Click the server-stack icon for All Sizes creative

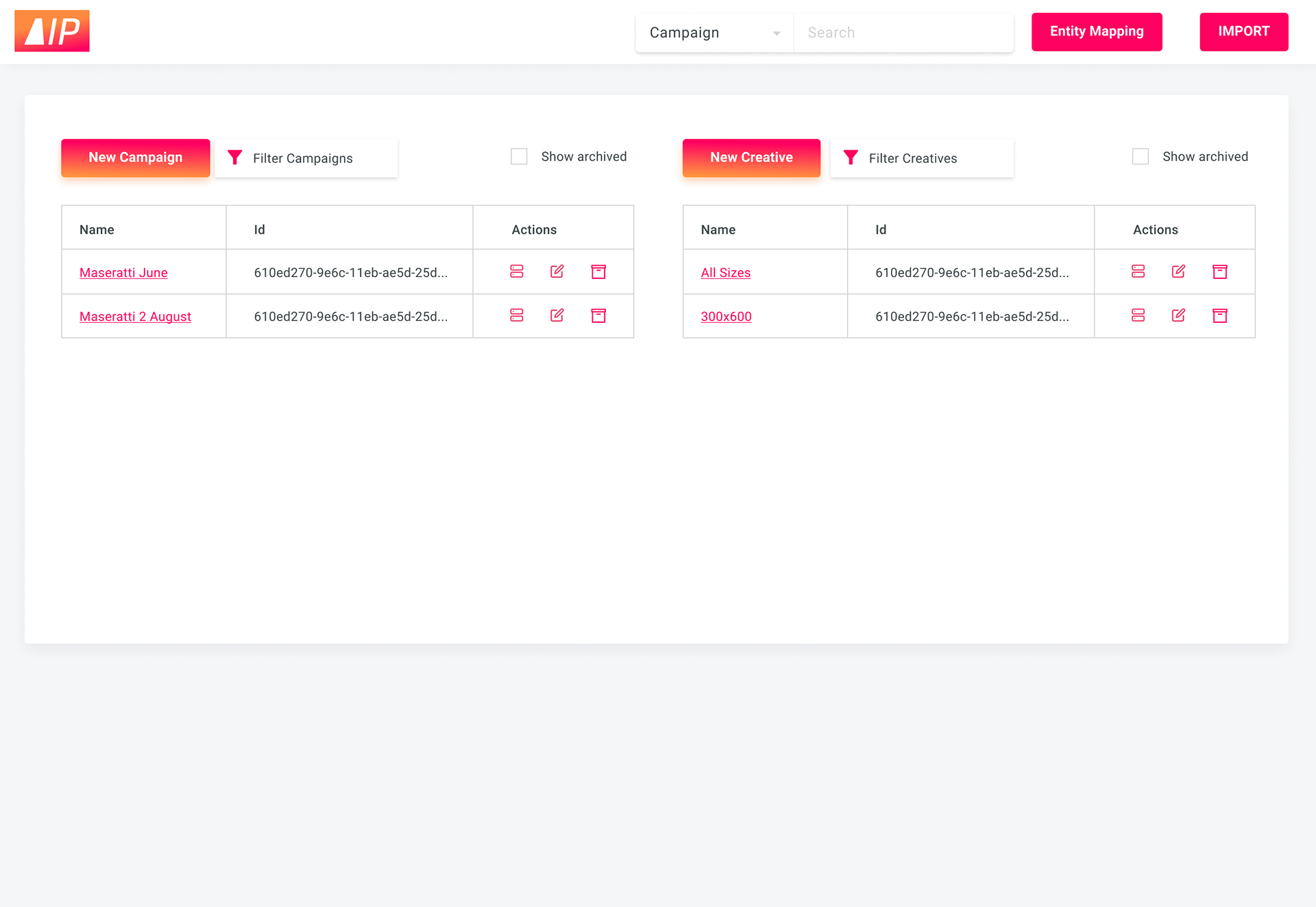tap(1138, 271)
